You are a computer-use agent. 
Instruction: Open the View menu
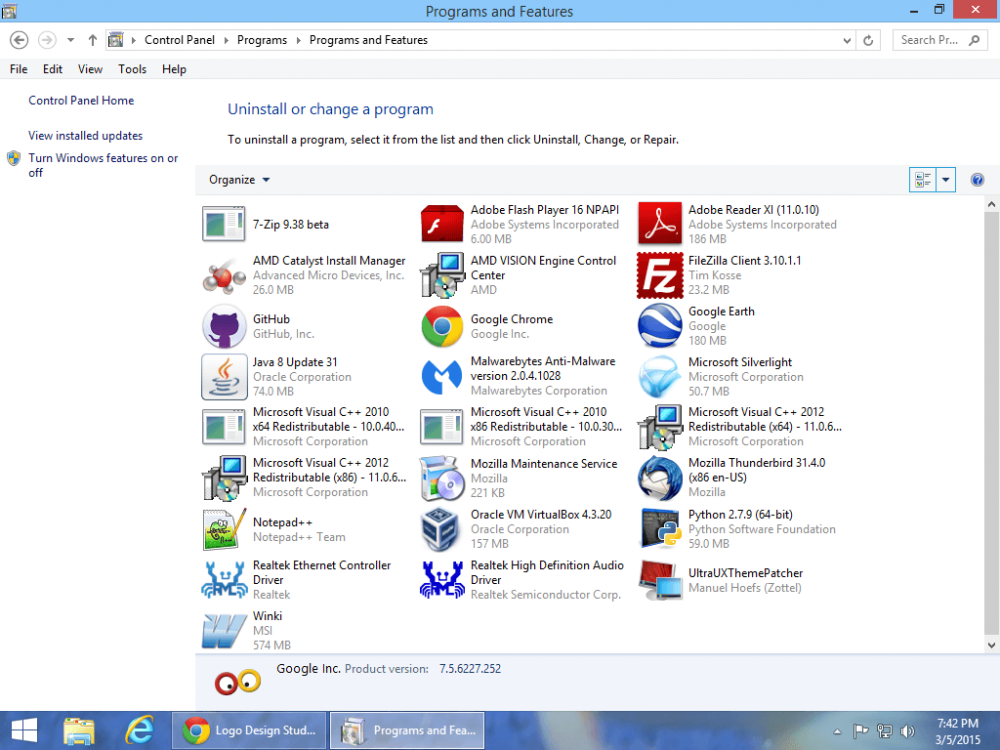tap(90, 69)
